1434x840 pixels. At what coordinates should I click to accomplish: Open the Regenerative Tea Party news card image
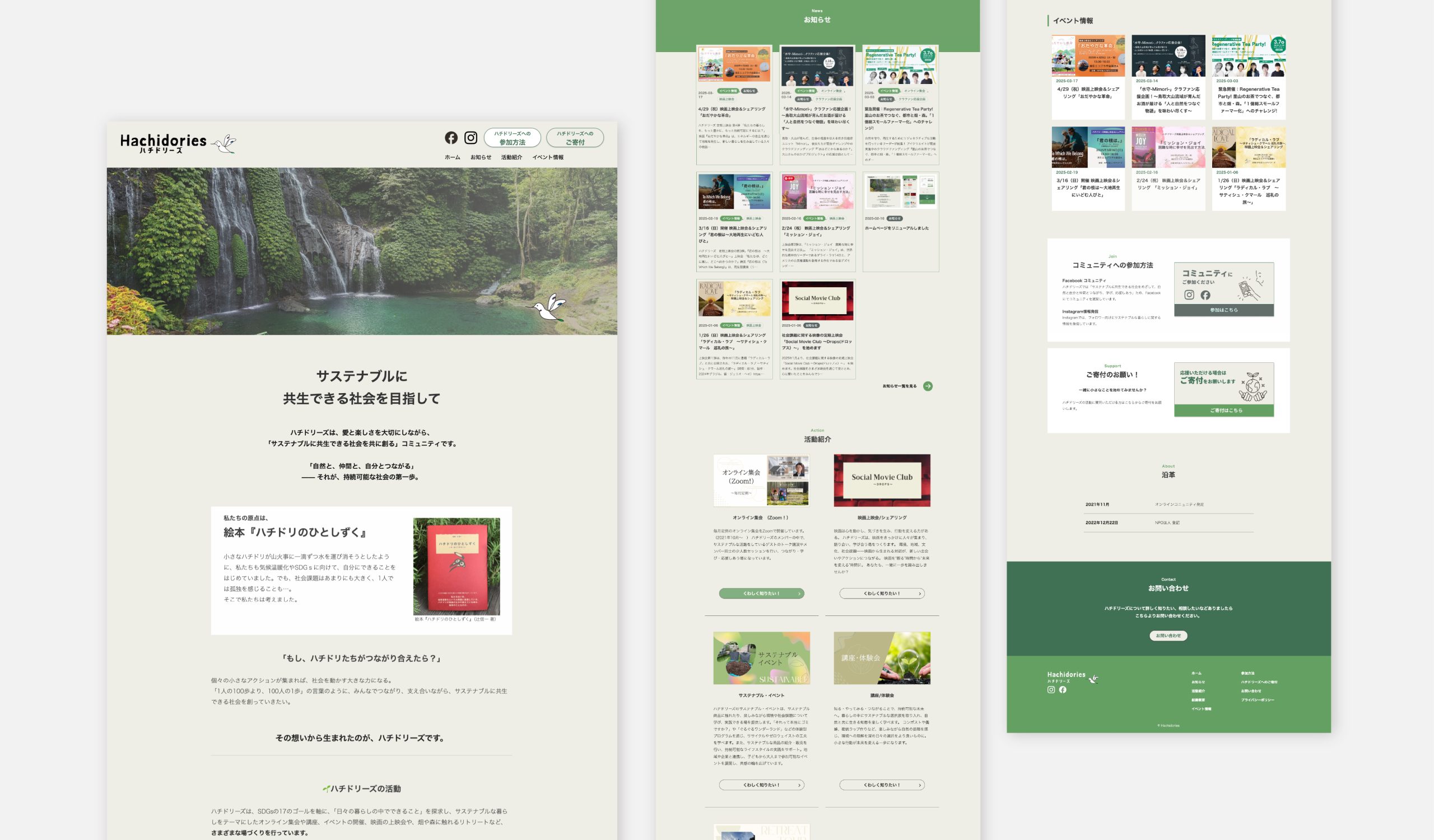tap(900, 66)
